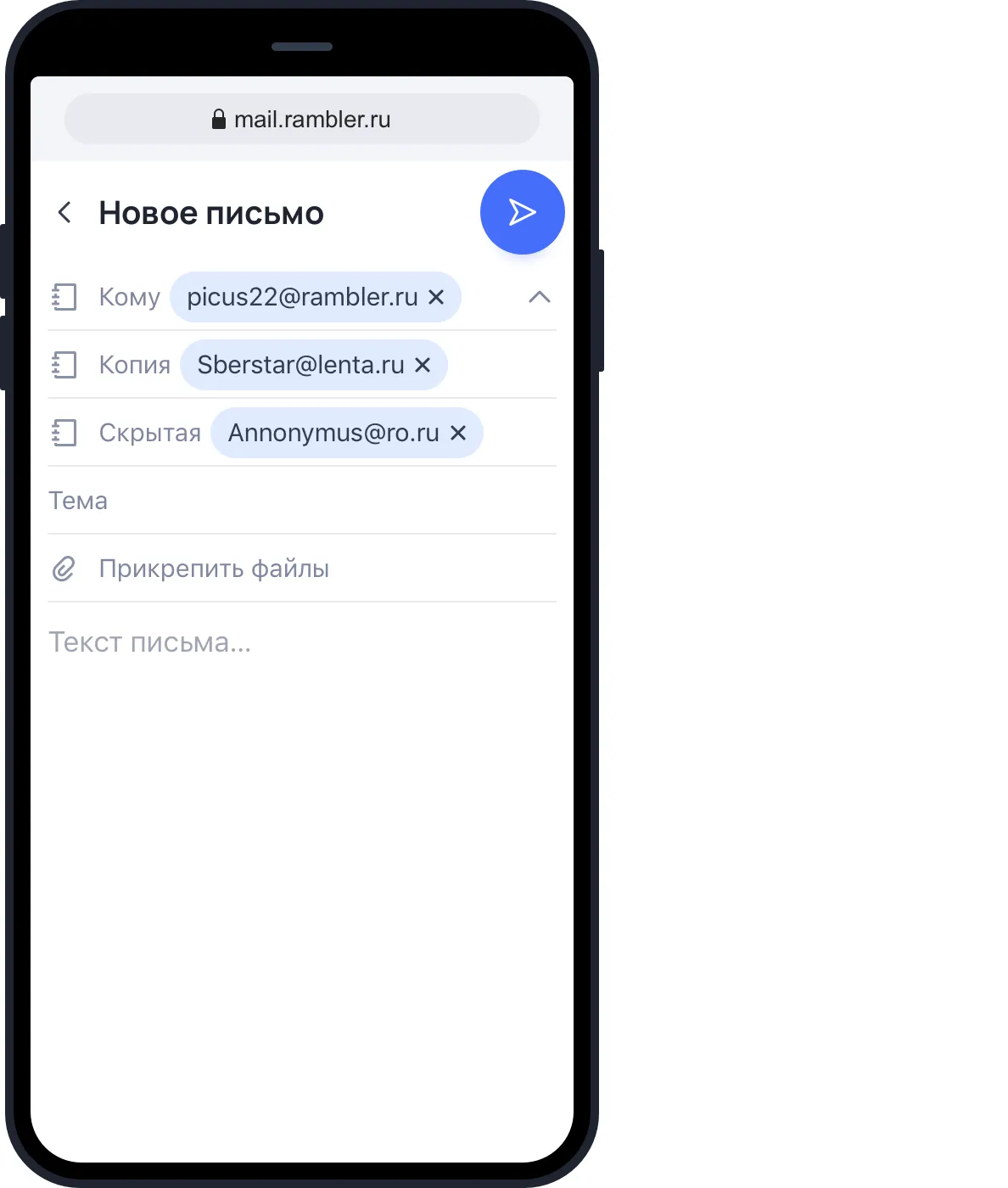Open address book next to Скрытая field
This screenshot has width=1008, height=1188.
(x=64, y=433)
